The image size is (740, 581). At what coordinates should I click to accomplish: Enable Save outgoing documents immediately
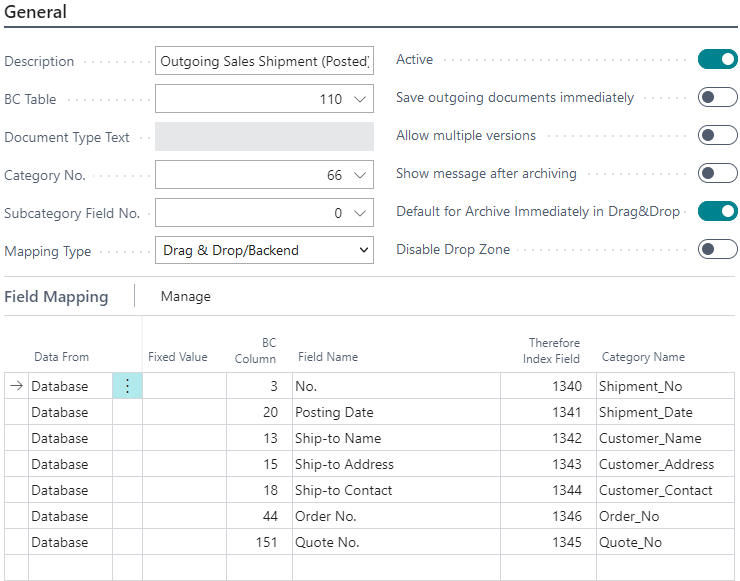coord(717,98)
